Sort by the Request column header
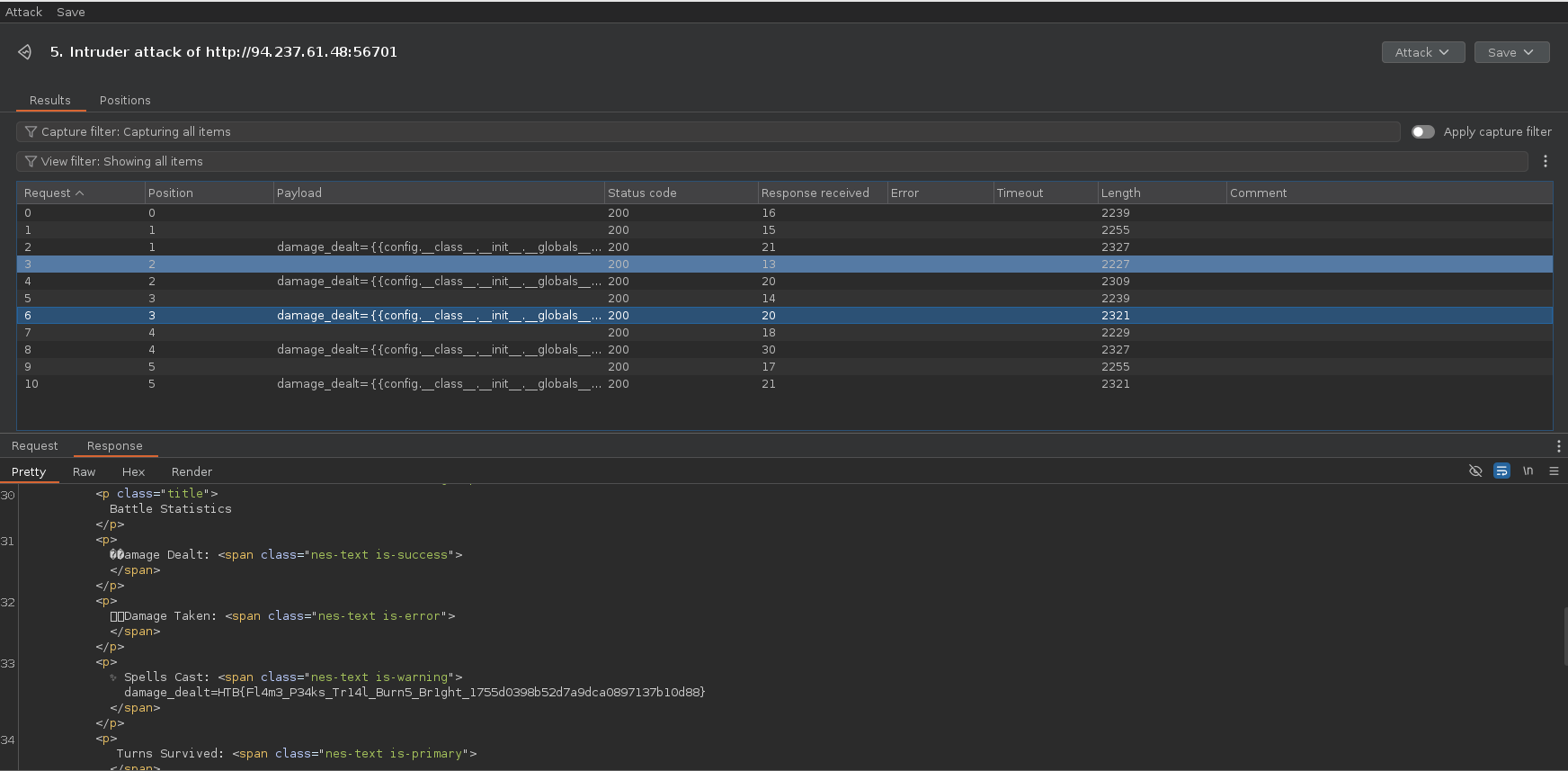This screenshot has width=1568, height=771. [x=81, y=193]
